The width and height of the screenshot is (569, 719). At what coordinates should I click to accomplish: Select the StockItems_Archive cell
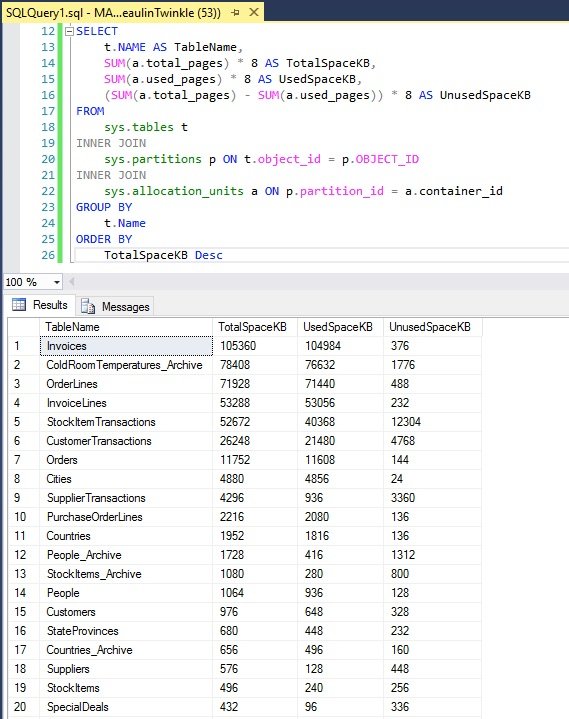click(126, 574)
